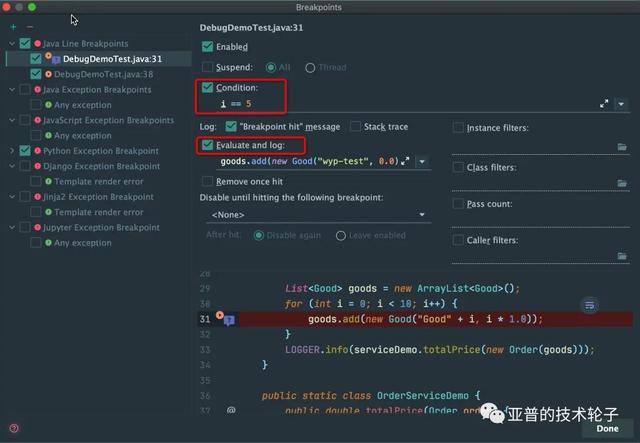Image resolution: width=640 pixels, height=443 pixels.
Task: Select DebugDemoTest.java:38 in breakpoint tree
Action: click(104, 74)
